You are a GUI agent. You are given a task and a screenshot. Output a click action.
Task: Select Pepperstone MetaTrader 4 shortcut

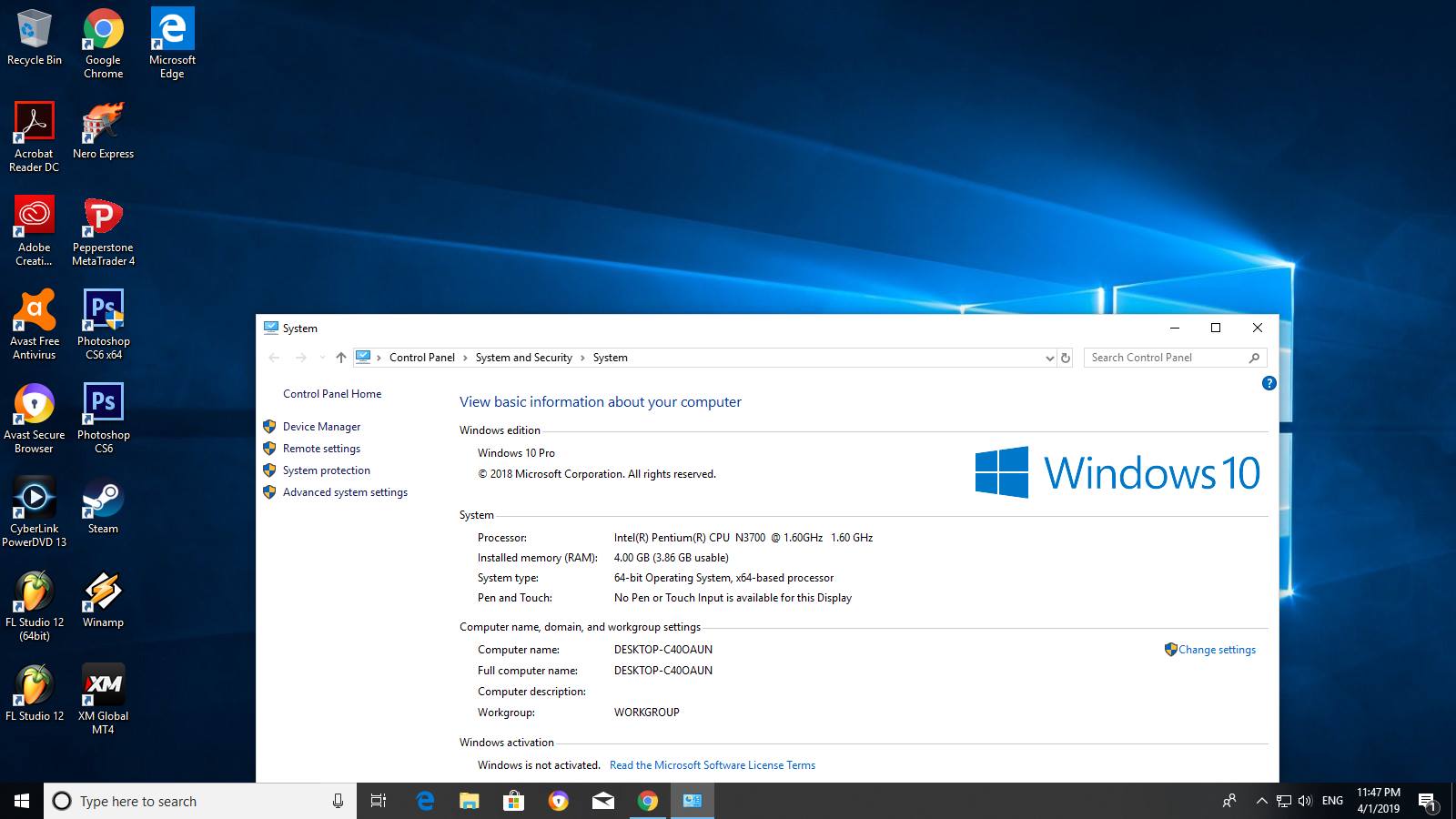[x=103, y=231]
